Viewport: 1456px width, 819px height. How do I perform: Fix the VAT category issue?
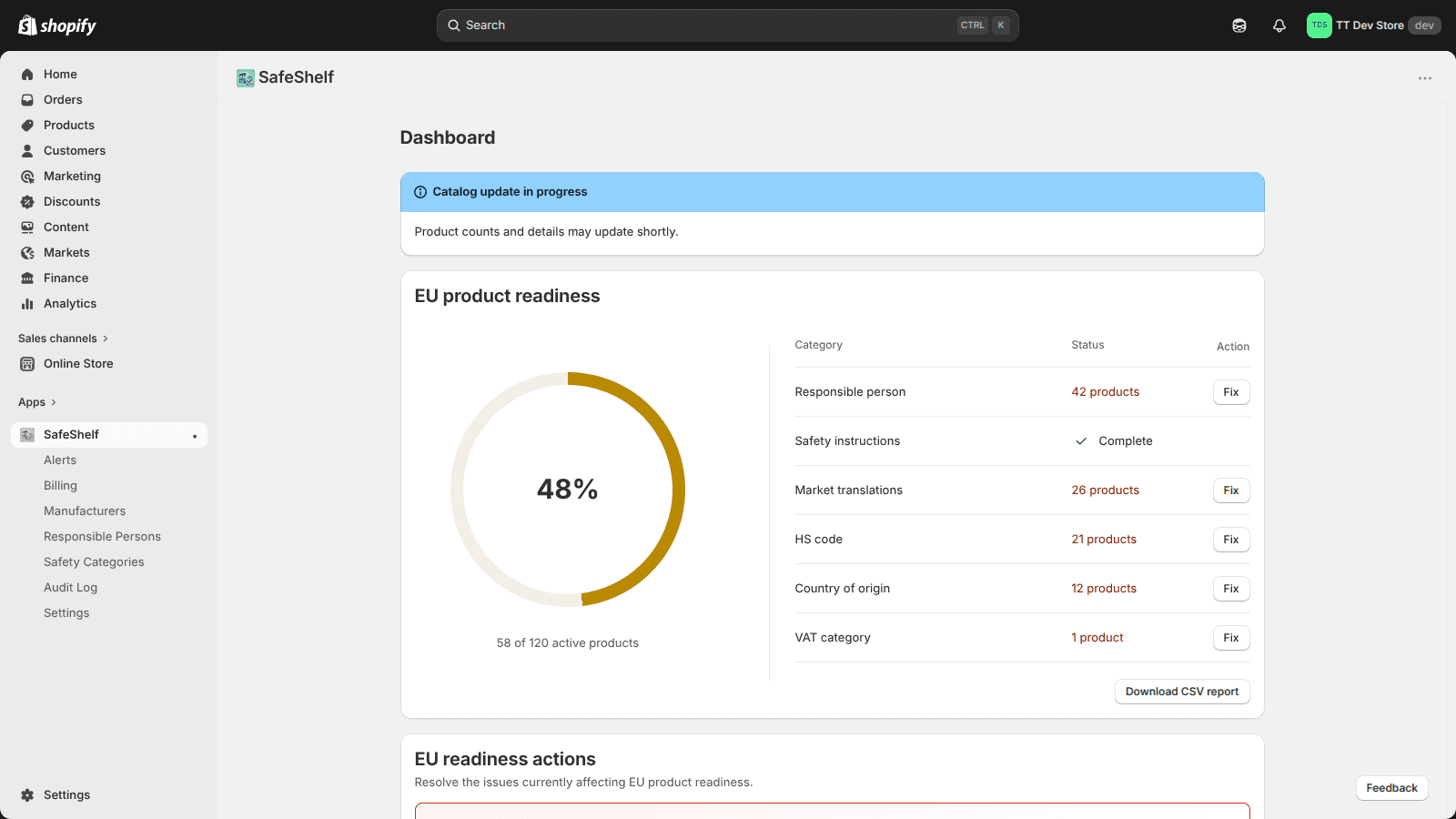pos(1231,638)
